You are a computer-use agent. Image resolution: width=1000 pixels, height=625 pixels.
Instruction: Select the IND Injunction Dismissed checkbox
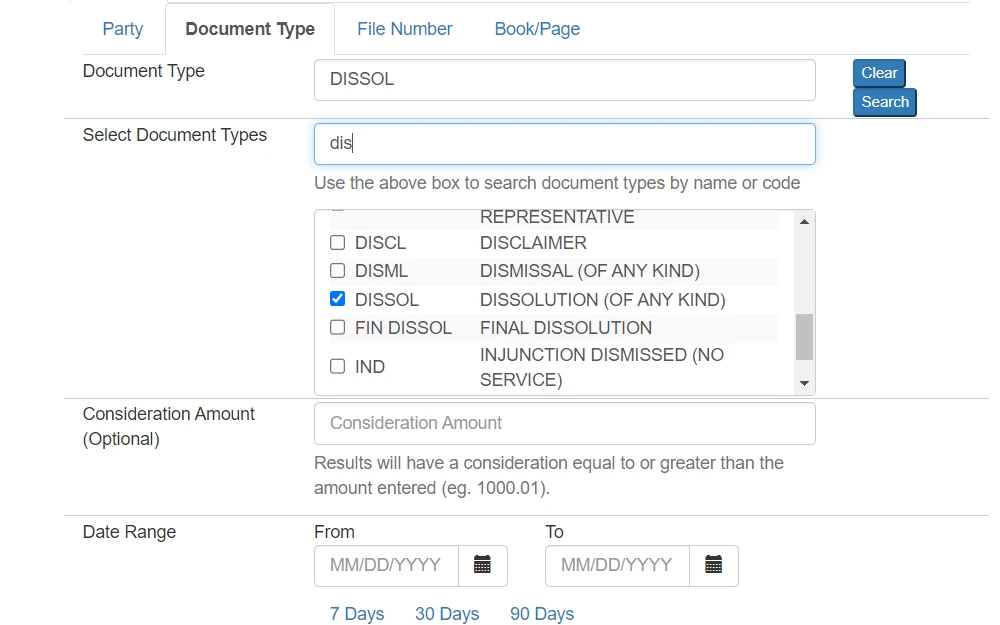point(337,367)
